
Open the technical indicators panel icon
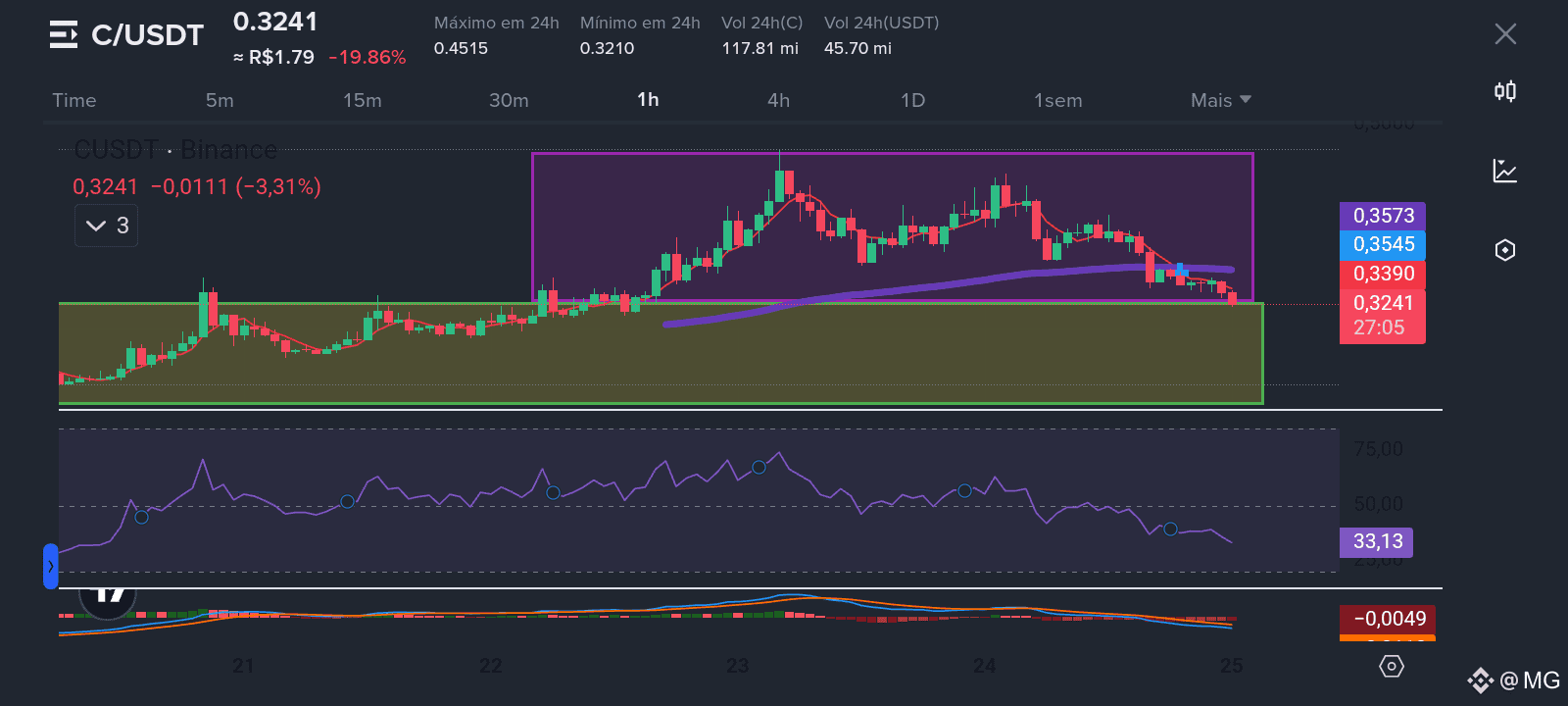[x=1505, y=171]
